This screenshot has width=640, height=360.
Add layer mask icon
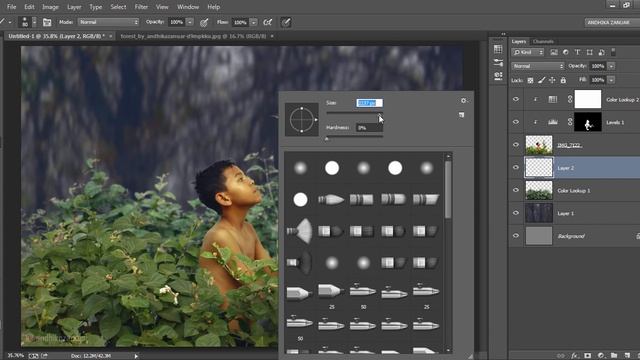tap(588, 356)
